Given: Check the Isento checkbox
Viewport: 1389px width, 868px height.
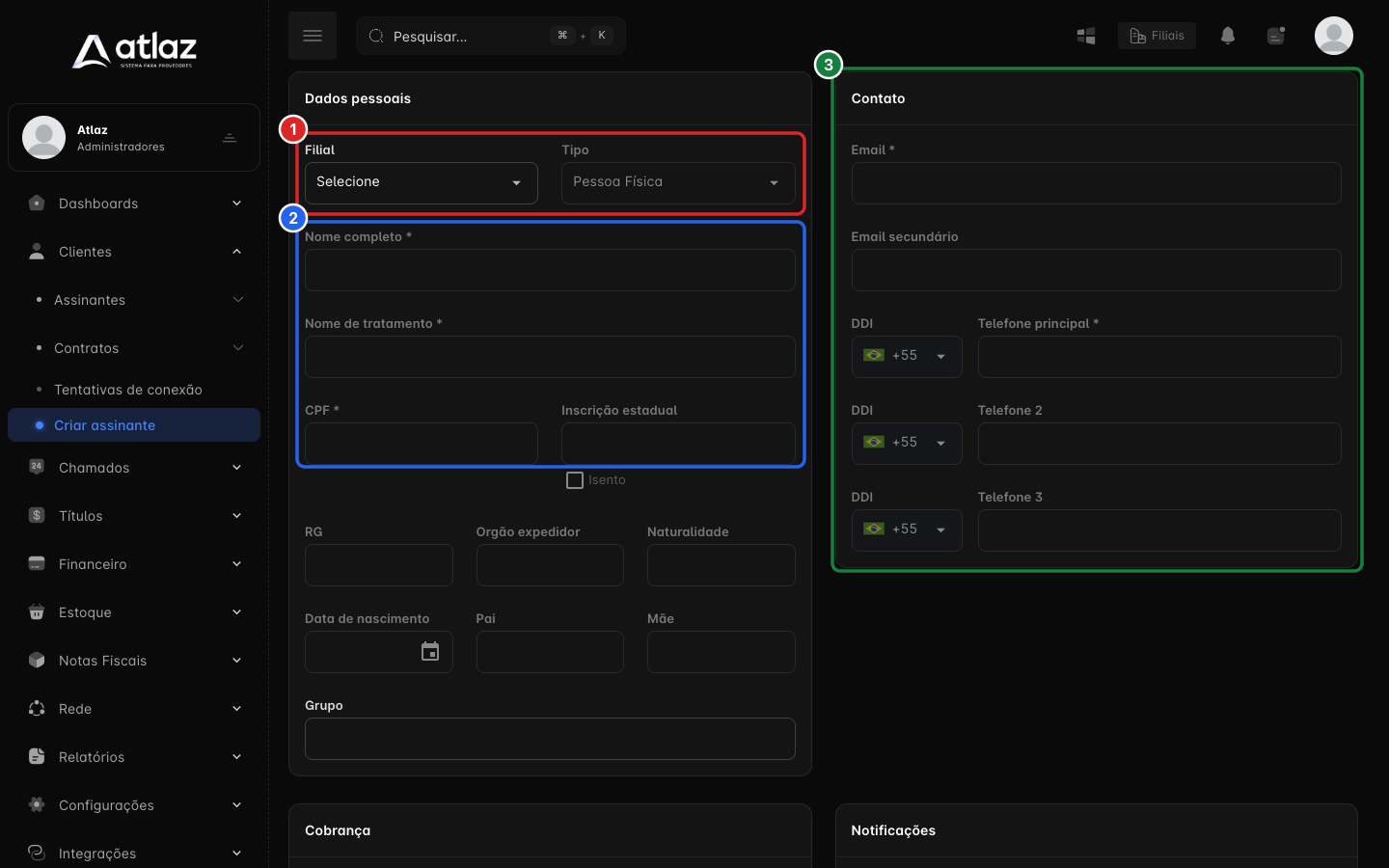Looking at the screenshot, I should 575,480.
